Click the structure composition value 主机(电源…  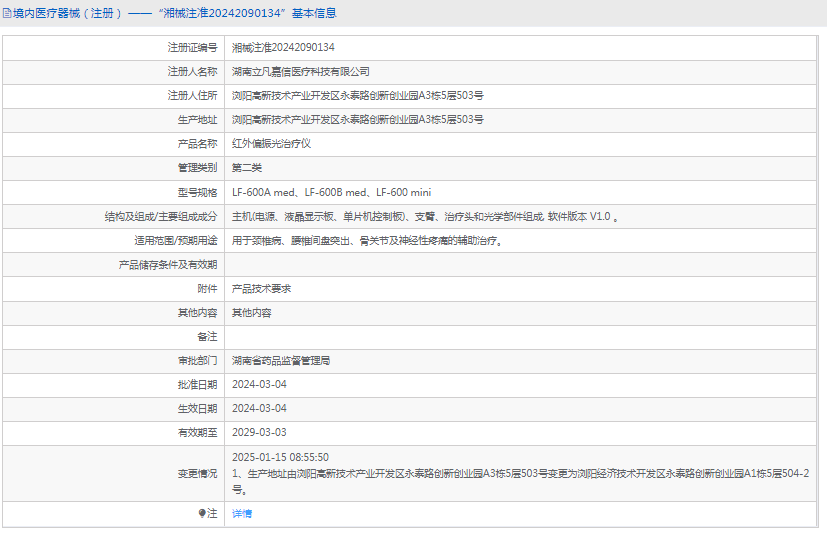point(425,216)
